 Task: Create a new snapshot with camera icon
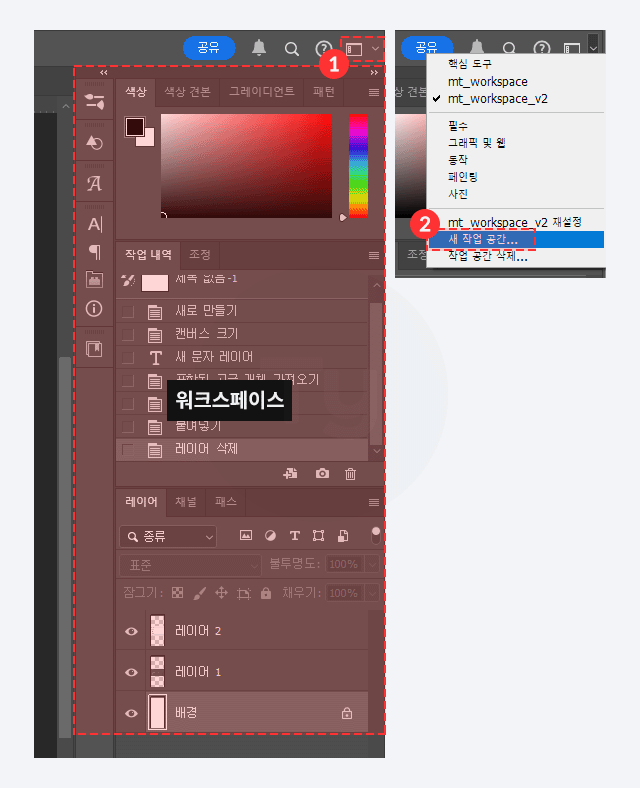[x=323, y=473]
